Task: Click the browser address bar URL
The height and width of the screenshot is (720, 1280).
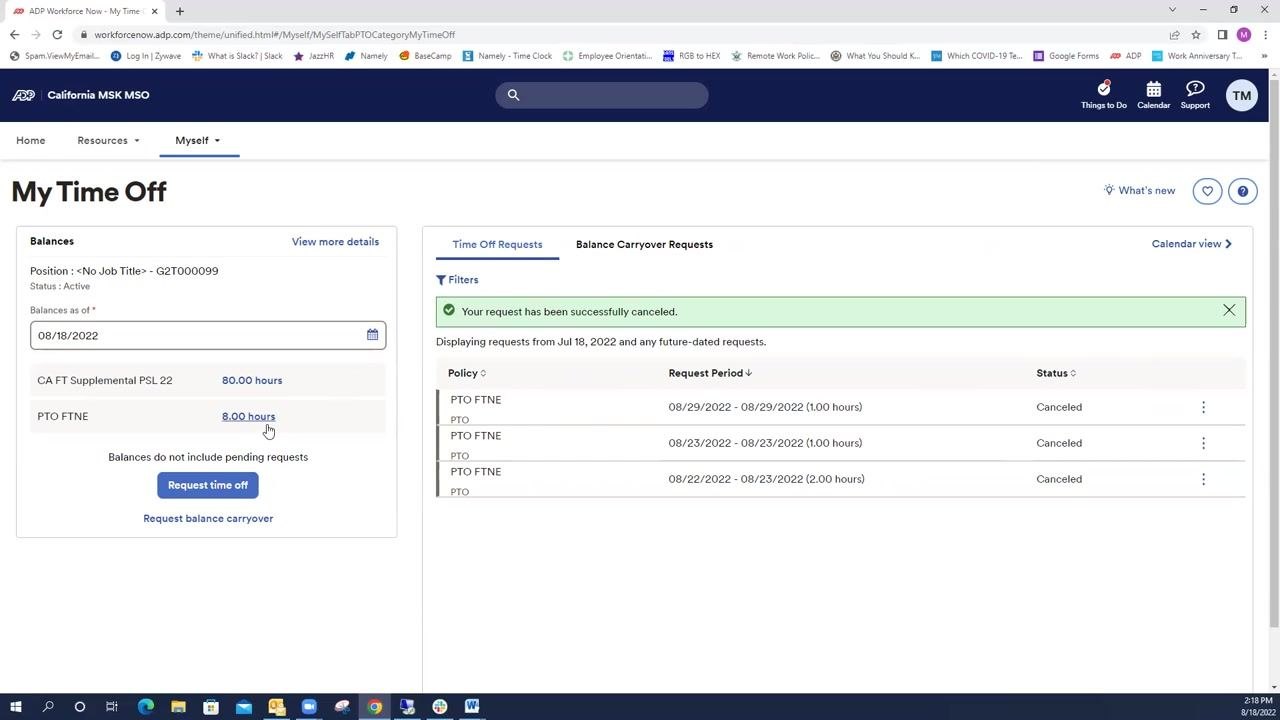Action: click(275, 35)
